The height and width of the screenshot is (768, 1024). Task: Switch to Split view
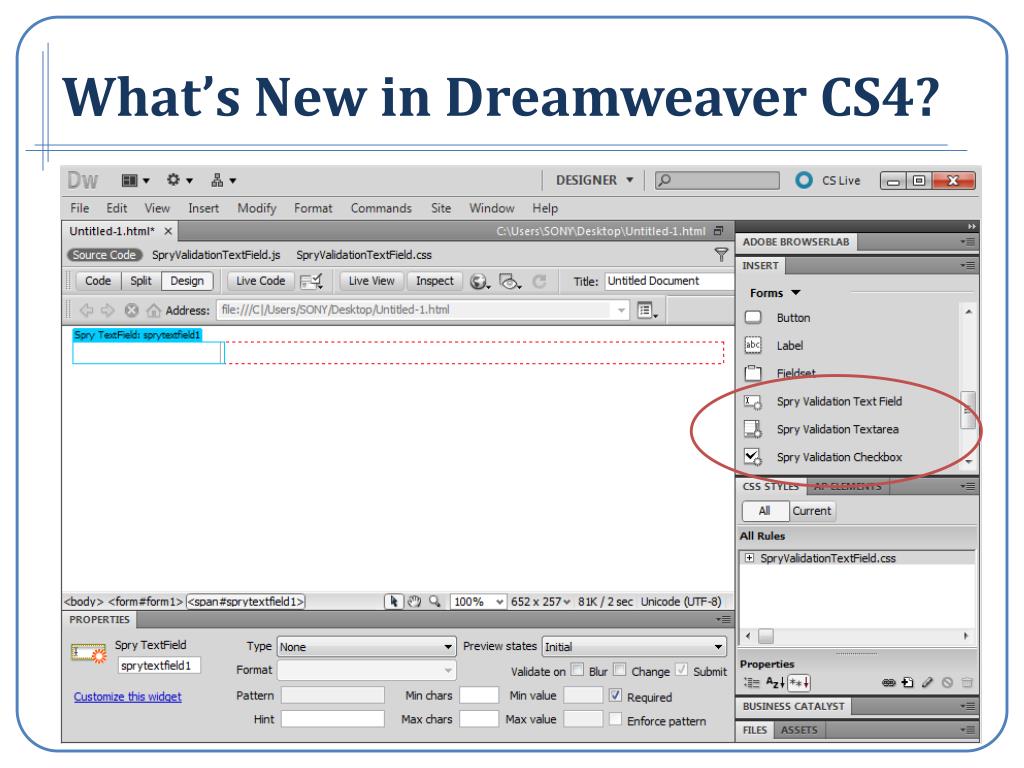pos(140,281)
